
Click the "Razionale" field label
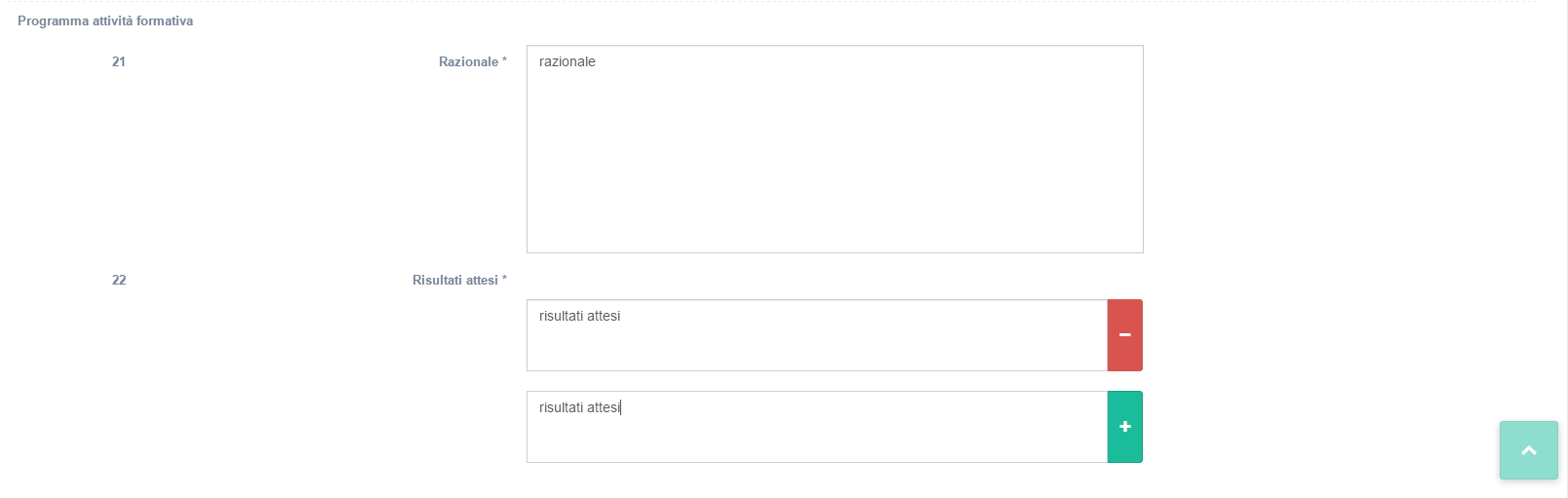(468, 61)
